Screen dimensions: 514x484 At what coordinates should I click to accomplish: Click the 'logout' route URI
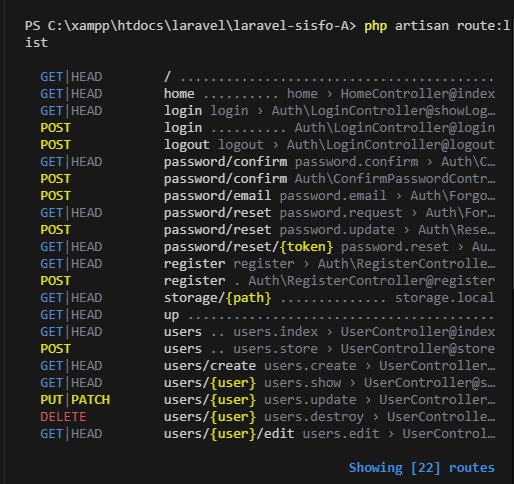tap(187, 145)
